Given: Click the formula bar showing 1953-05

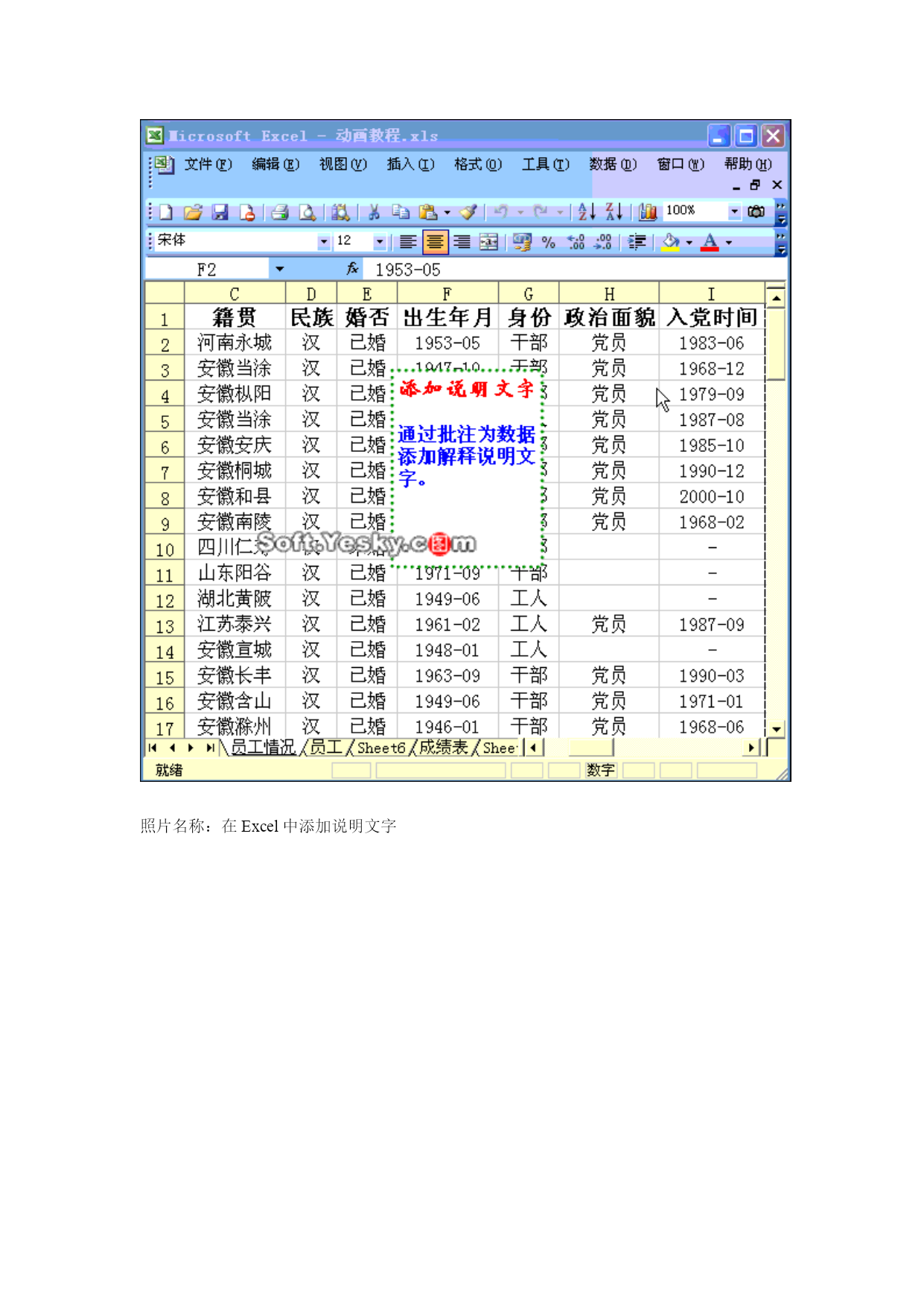Looking at the screenshot, I should (x=575, y=269).
